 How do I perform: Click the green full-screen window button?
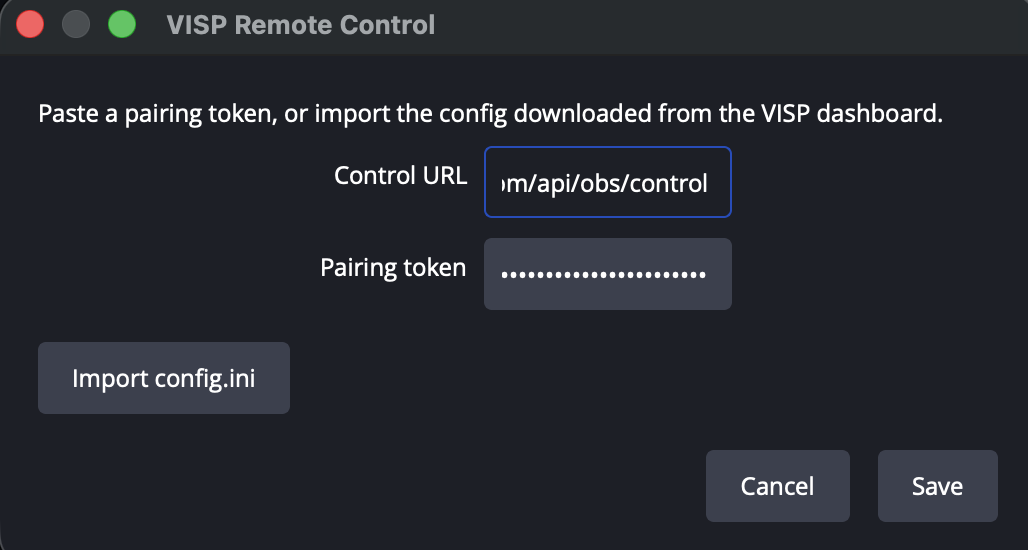[122, 25]
